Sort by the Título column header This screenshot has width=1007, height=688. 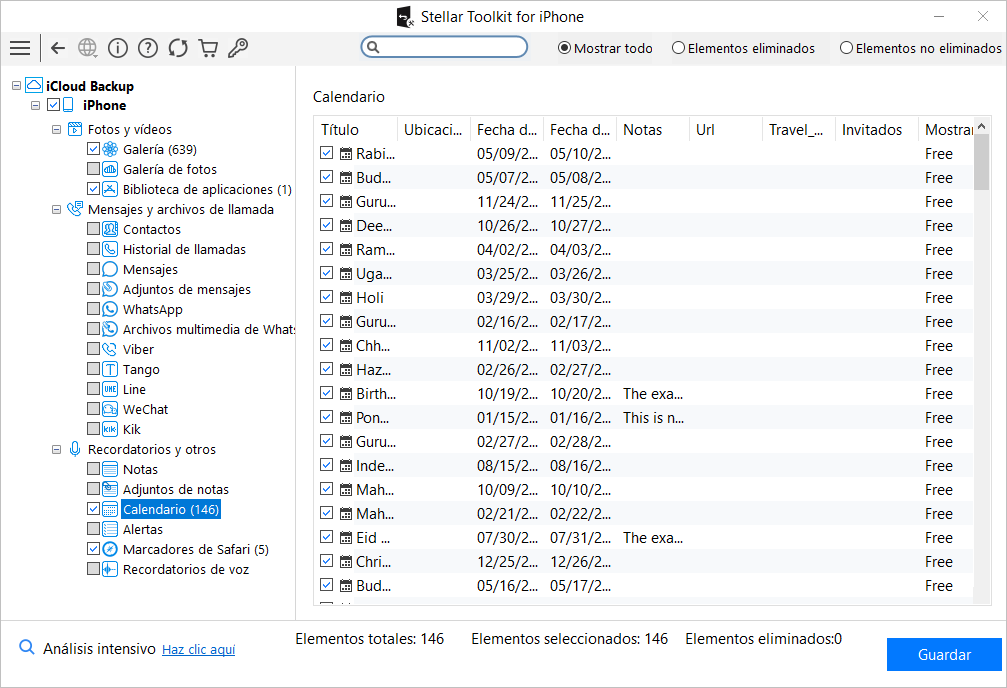click(x=340, y=130)
